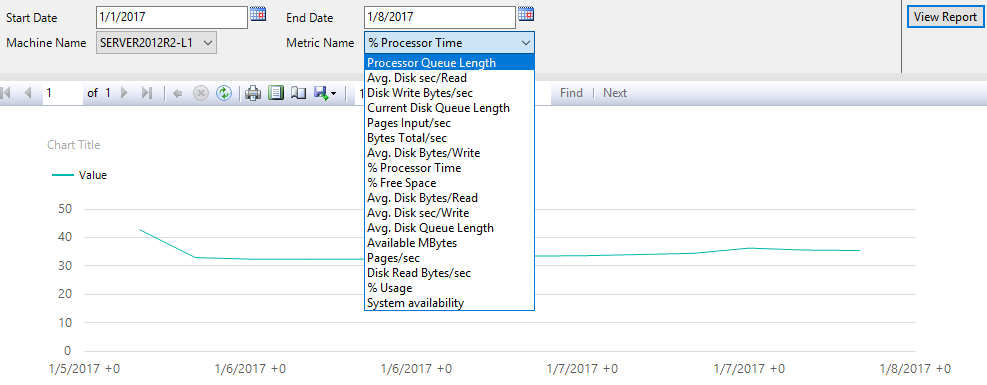Open the Start Date calendar picker
987x385 pixels.
pyautogui.click(x=258, y=14)
